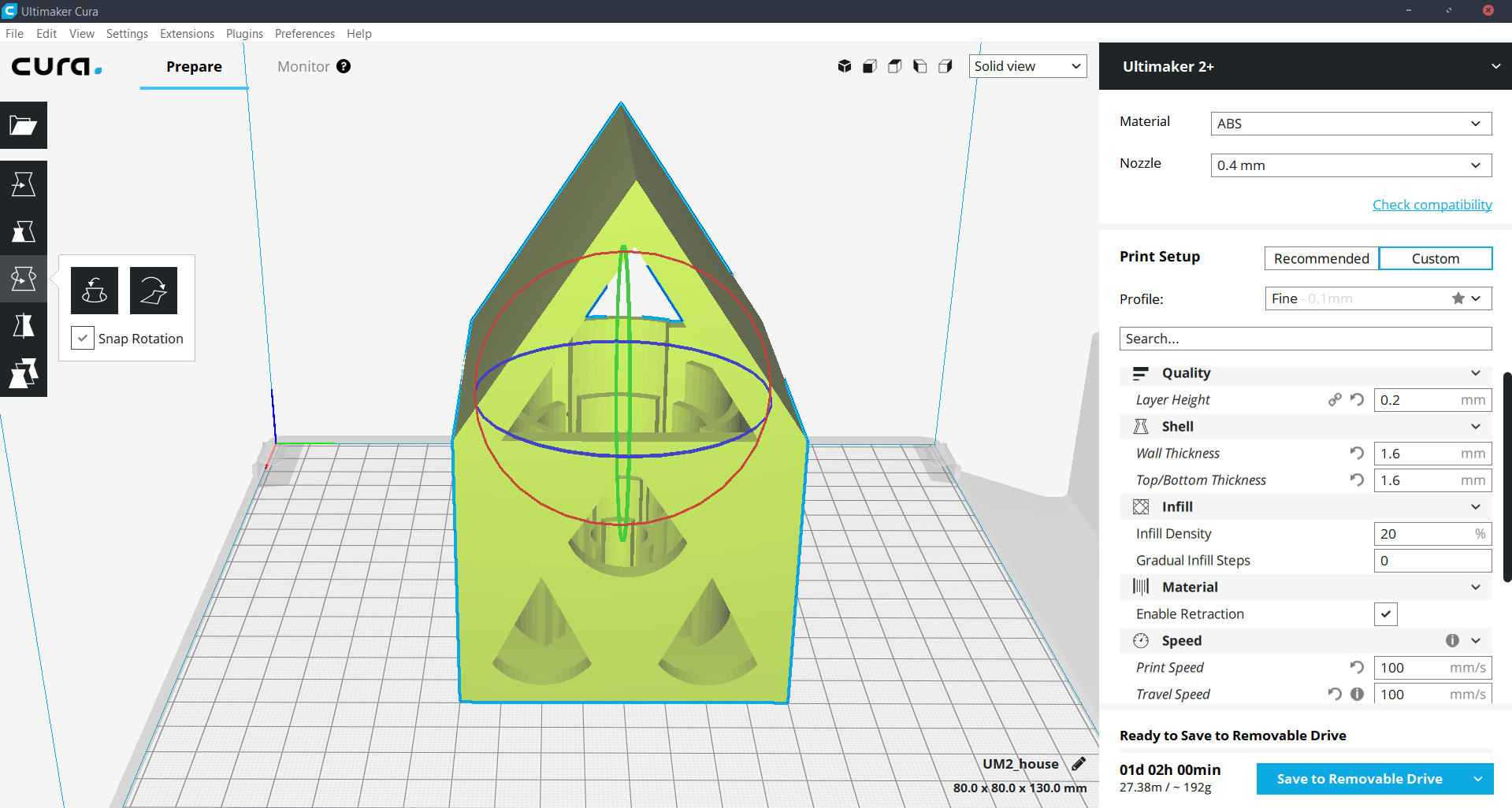Open the Solid view dropdown
The width and height of the screenshot is (1512, 808).
coord(1027,66)
